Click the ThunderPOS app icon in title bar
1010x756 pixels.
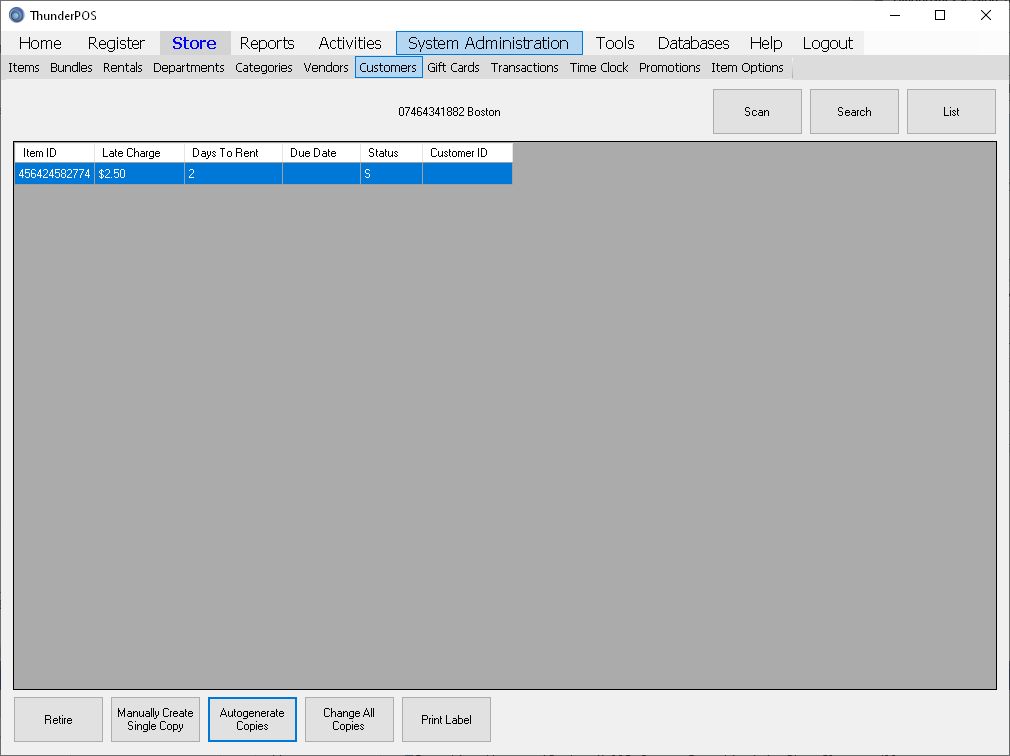(x=16, y=15)
